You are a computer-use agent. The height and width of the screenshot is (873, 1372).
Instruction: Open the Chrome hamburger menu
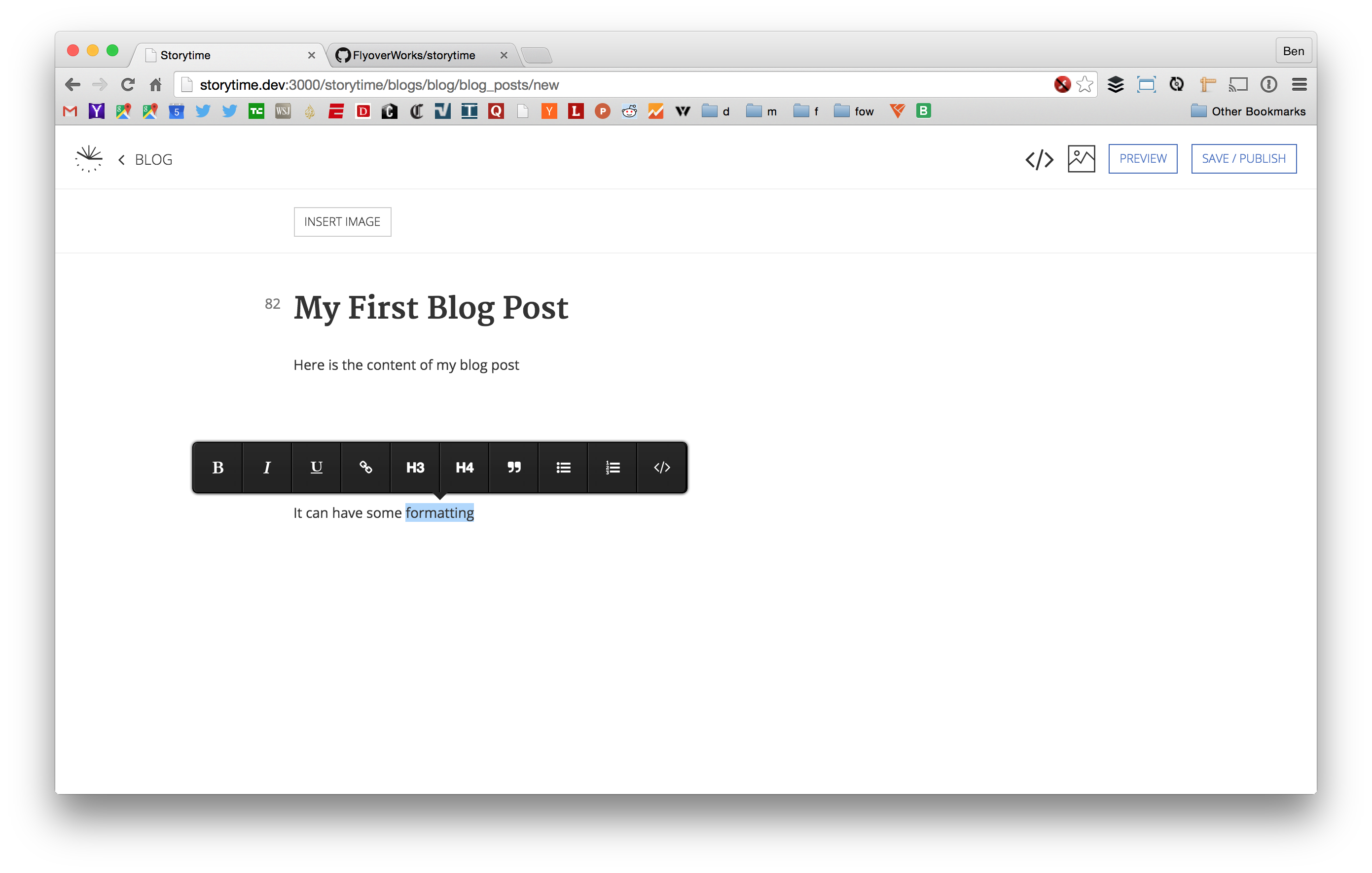1299,85
